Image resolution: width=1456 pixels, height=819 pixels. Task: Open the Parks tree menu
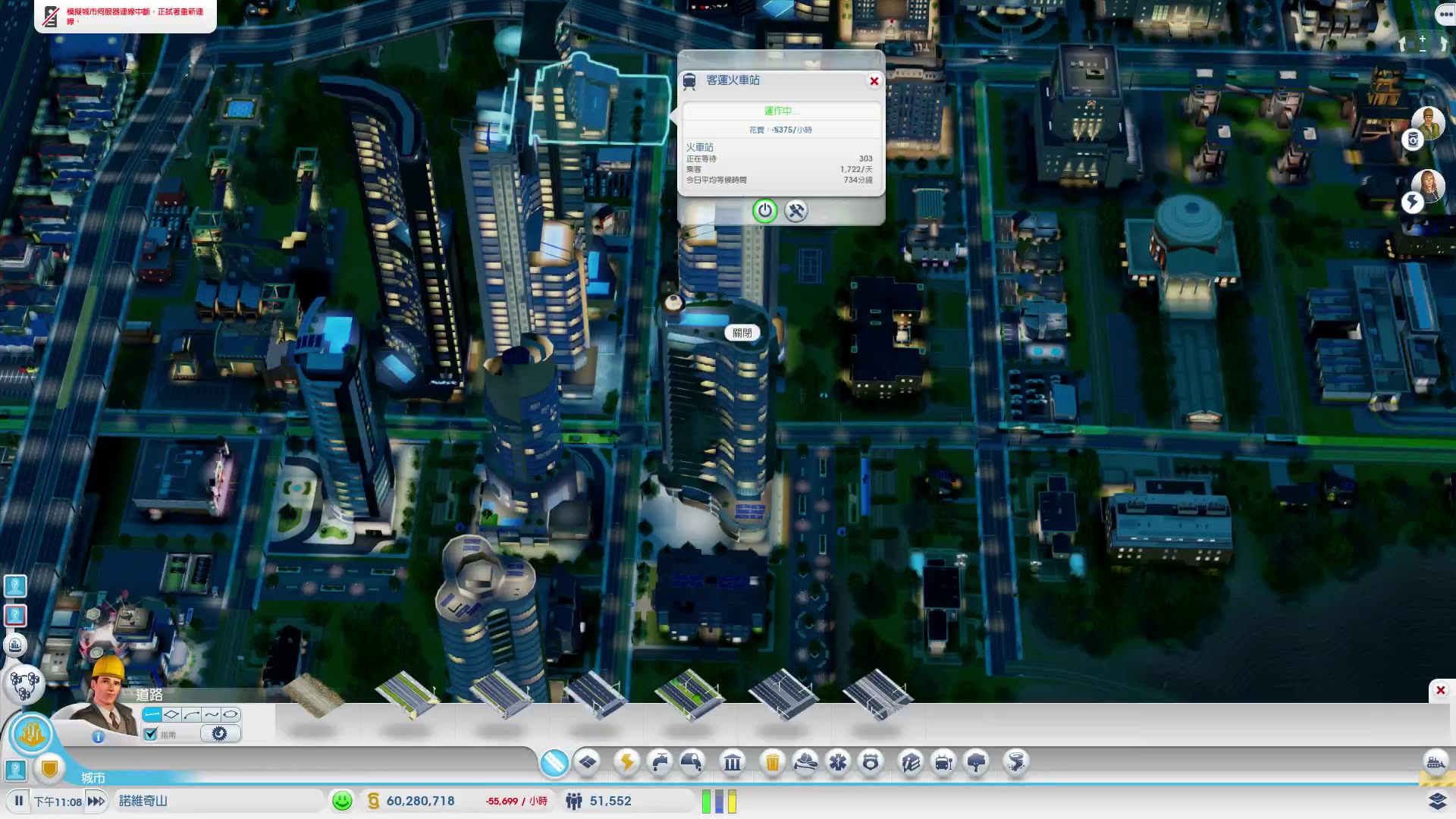pos(977,762)
